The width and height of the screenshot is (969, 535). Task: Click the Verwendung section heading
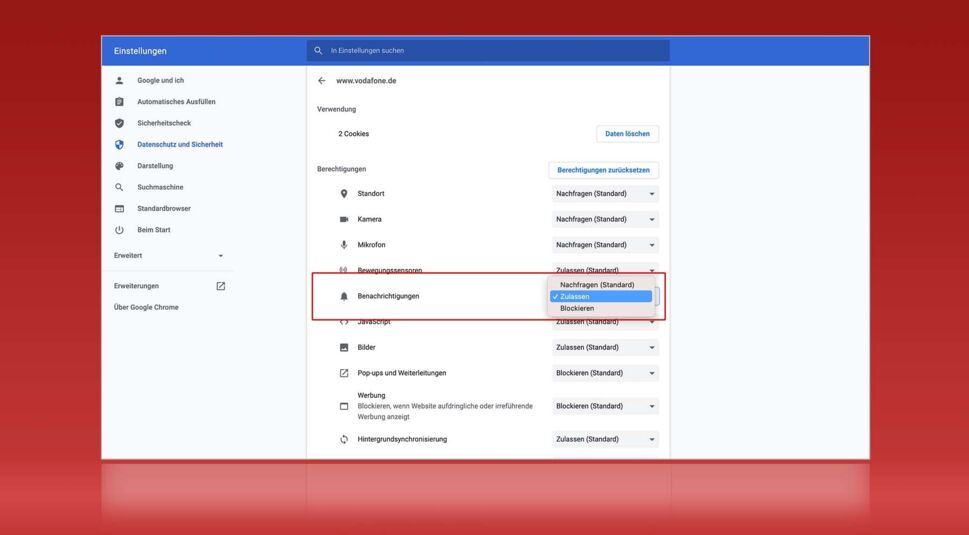click(336, 109)
